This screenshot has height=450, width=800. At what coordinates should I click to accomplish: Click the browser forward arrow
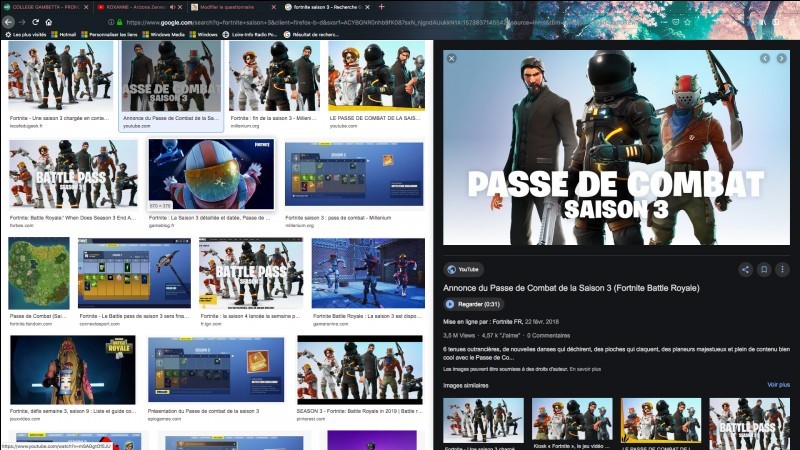[22, 22]
